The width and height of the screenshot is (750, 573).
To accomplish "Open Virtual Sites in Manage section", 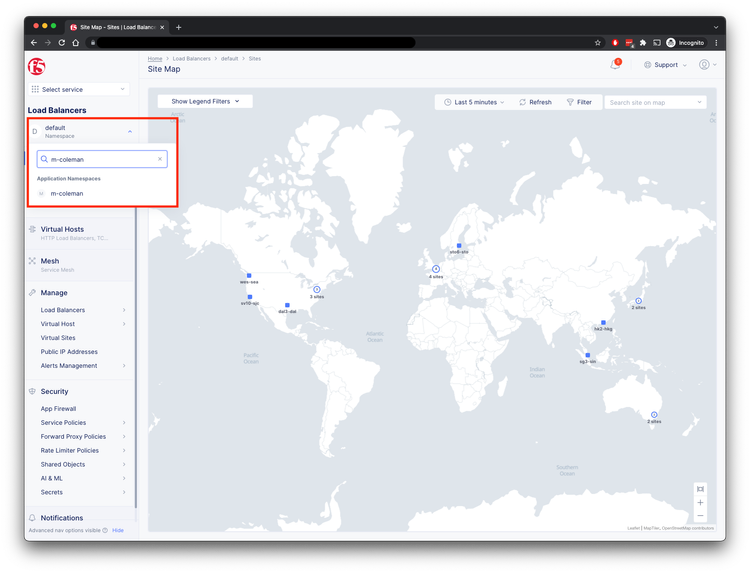I will (58, 338).
